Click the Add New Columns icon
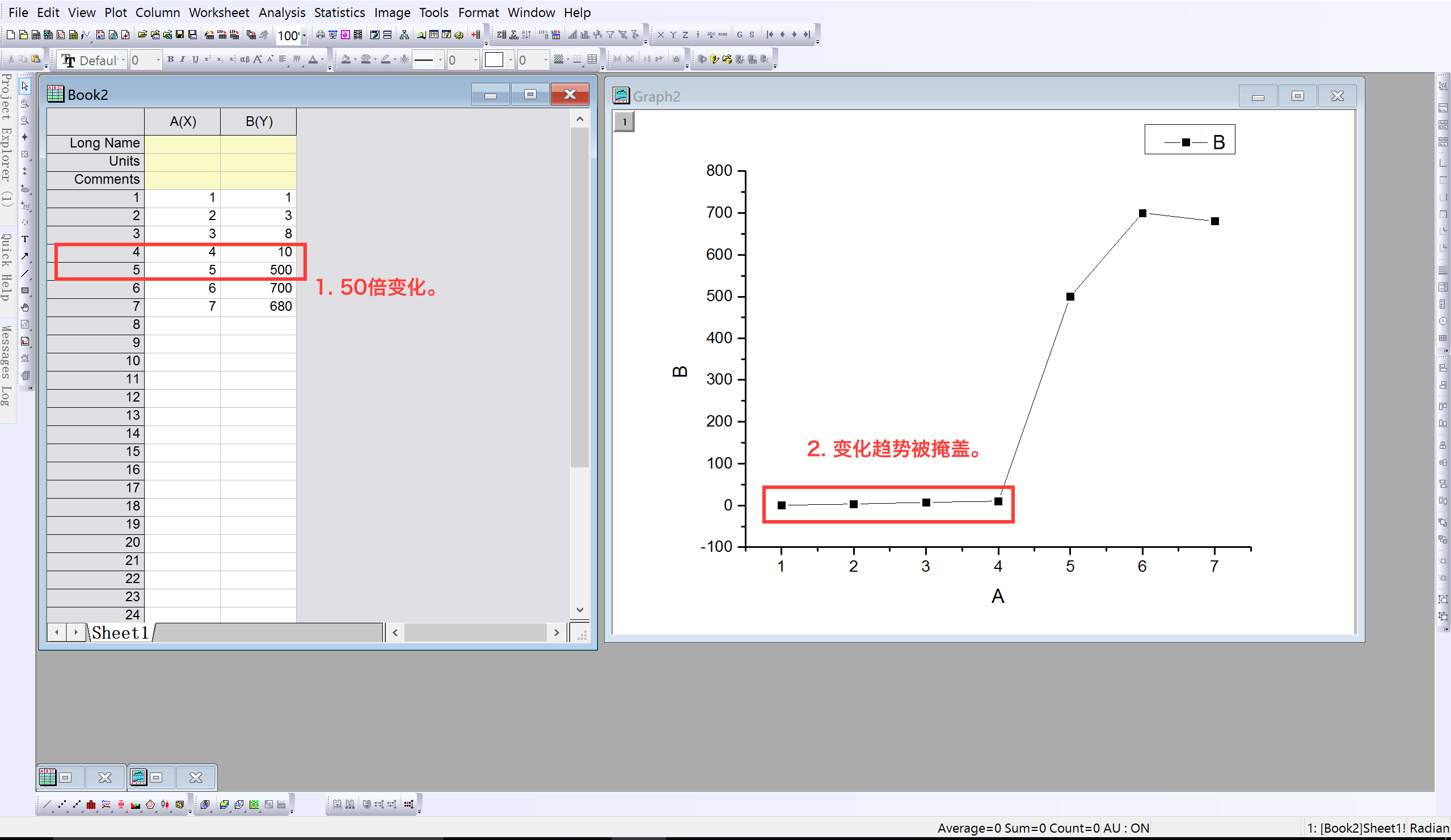The width and height of the screenshot is (1451, 840). point(475,35)
